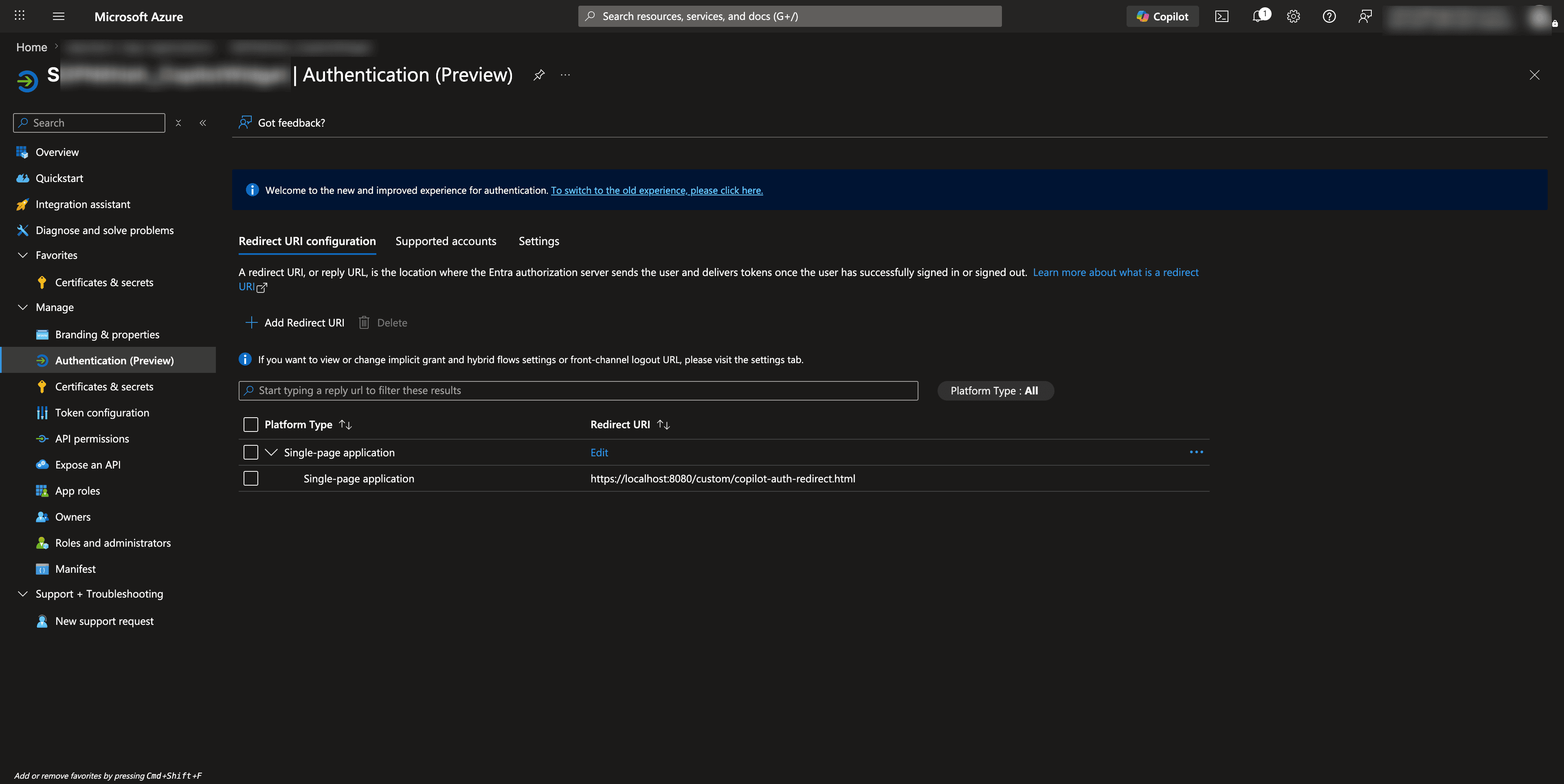1564x784 pixels.
Task: Open more options ellipsis beside the title
Action: pyautogui.click(x=565, y=74)
